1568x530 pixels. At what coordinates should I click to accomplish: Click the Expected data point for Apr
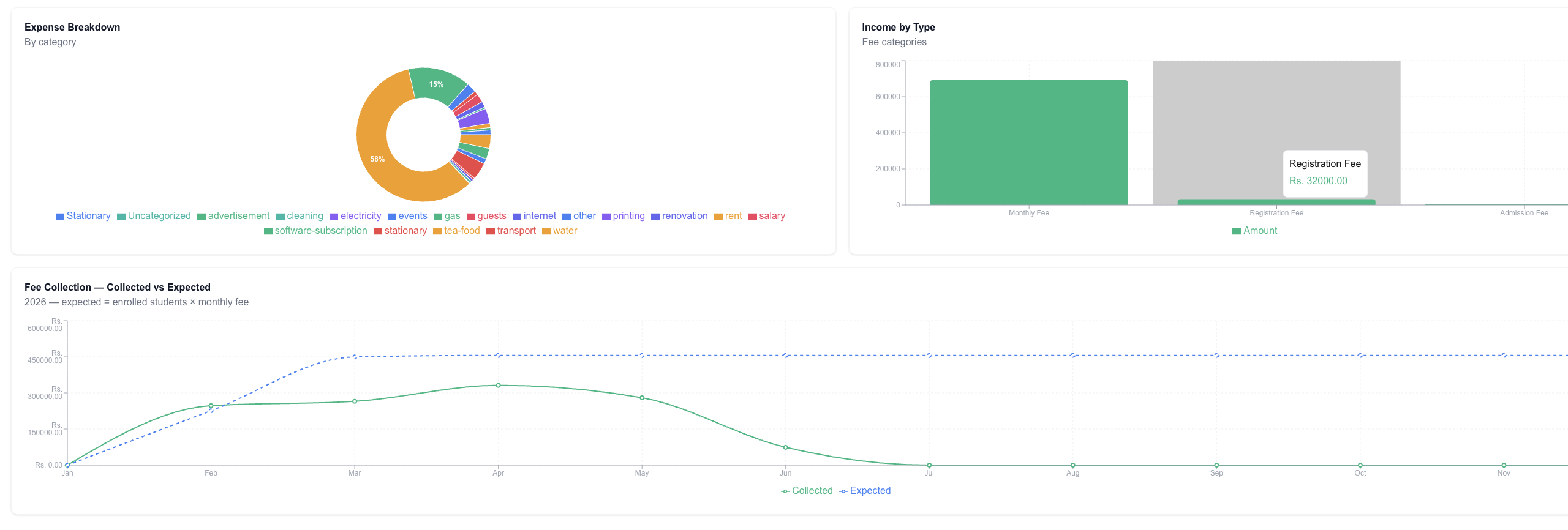498,356
